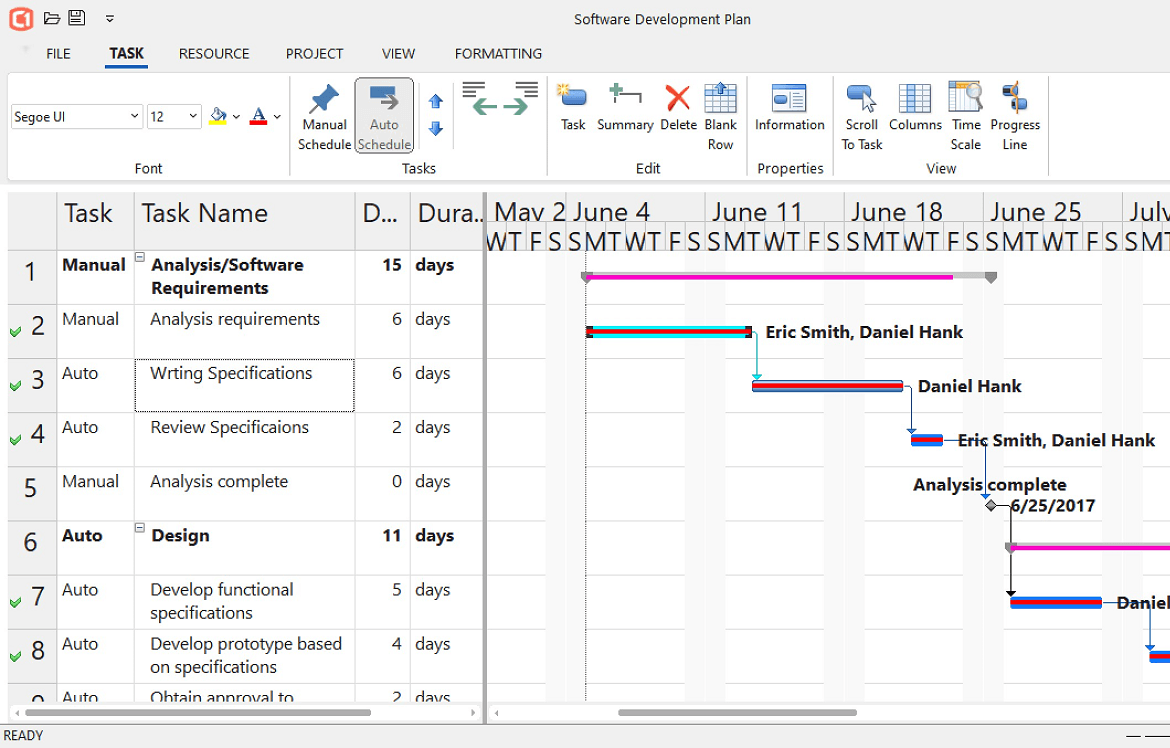Collapse the Design summary task
The image size is (1170, 748).
(140, 527)
